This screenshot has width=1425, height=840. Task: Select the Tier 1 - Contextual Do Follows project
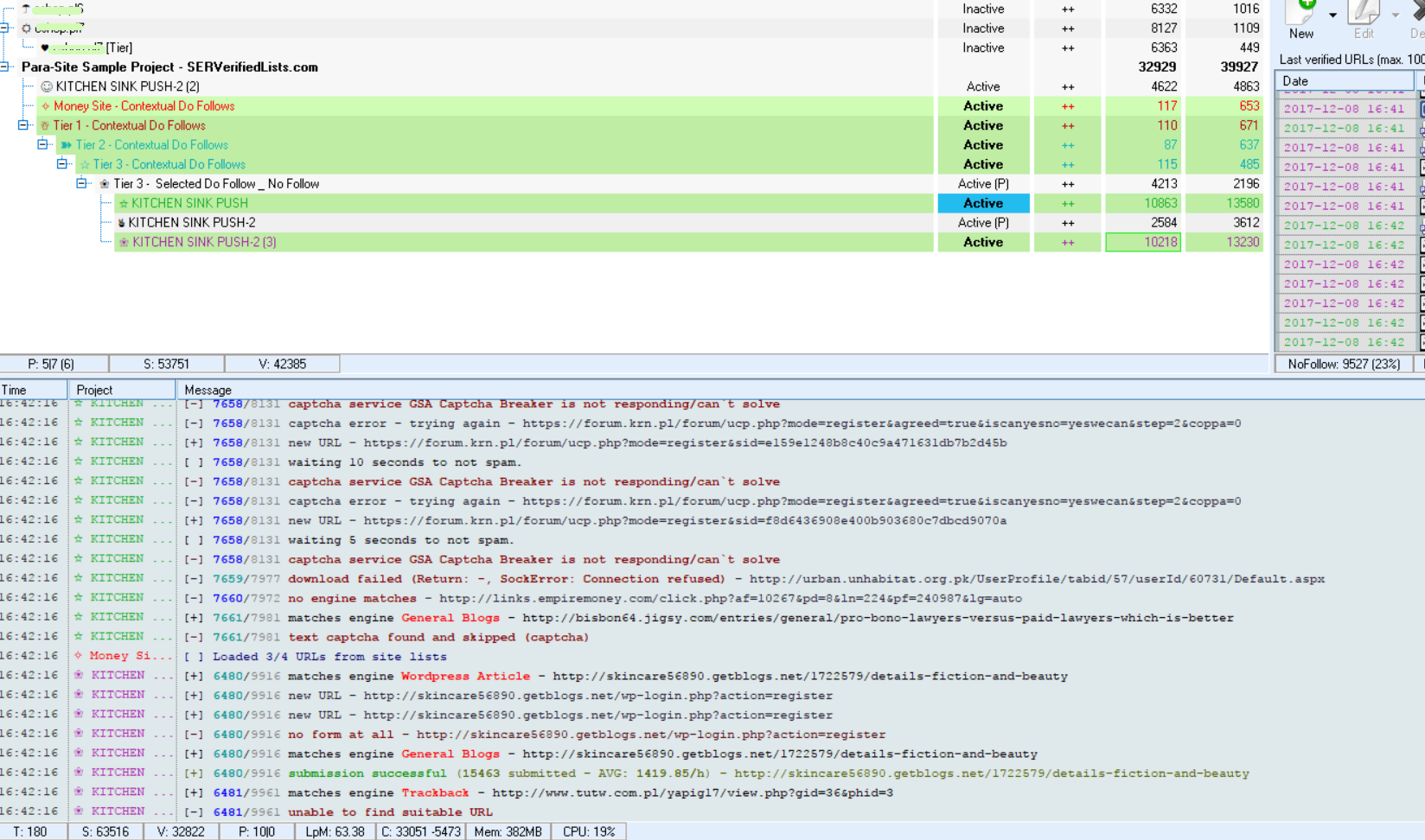coord(129,125)
